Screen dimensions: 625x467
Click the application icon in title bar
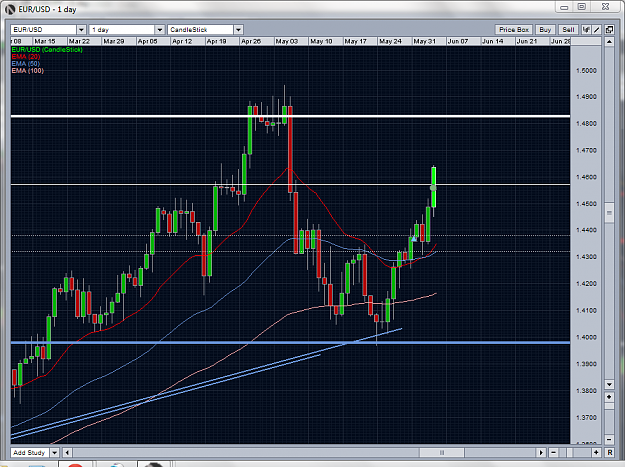(10, 9)
